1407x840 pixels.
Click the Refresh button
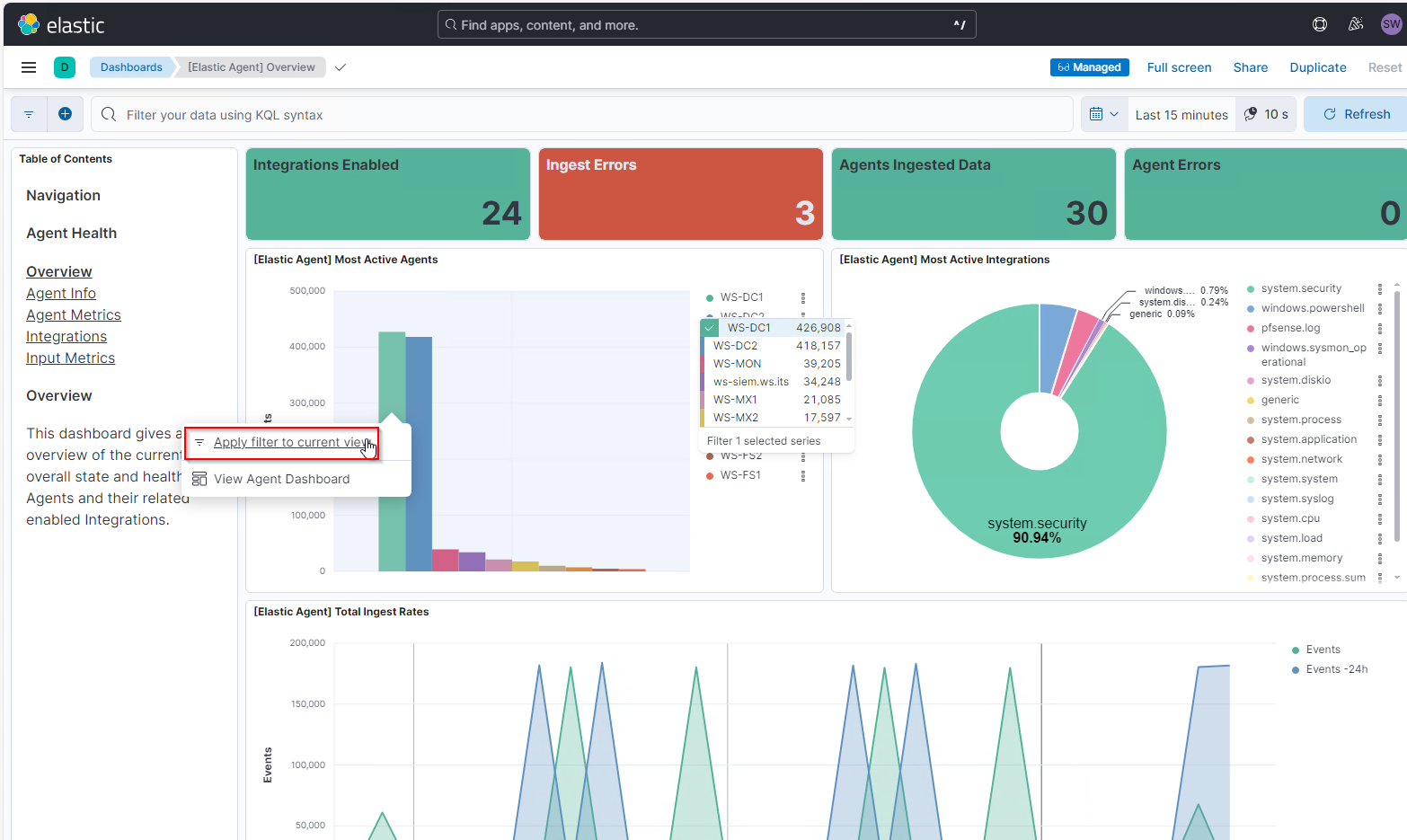pos(1355,114)
